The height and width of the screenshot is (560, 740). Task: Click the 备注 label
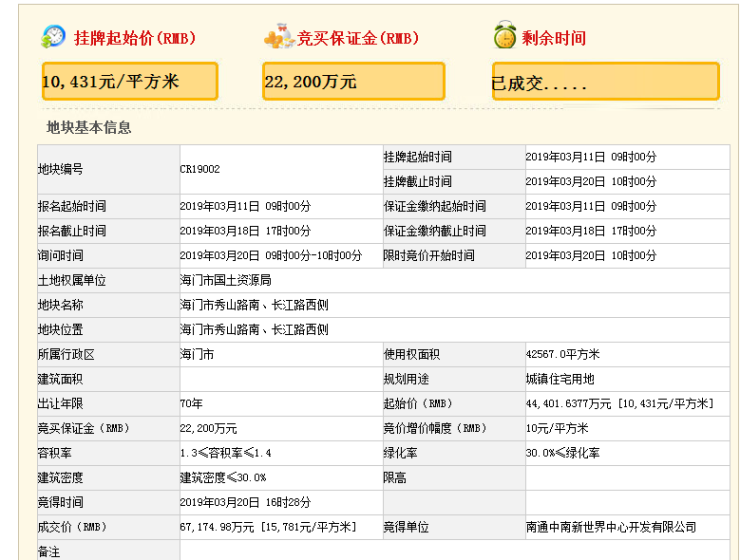(x=49, y=552)
